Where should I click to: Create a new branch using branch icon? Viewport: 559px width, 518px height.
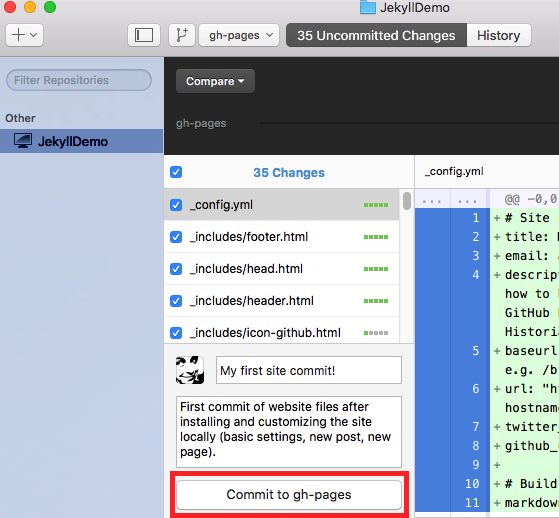point(182,35)
